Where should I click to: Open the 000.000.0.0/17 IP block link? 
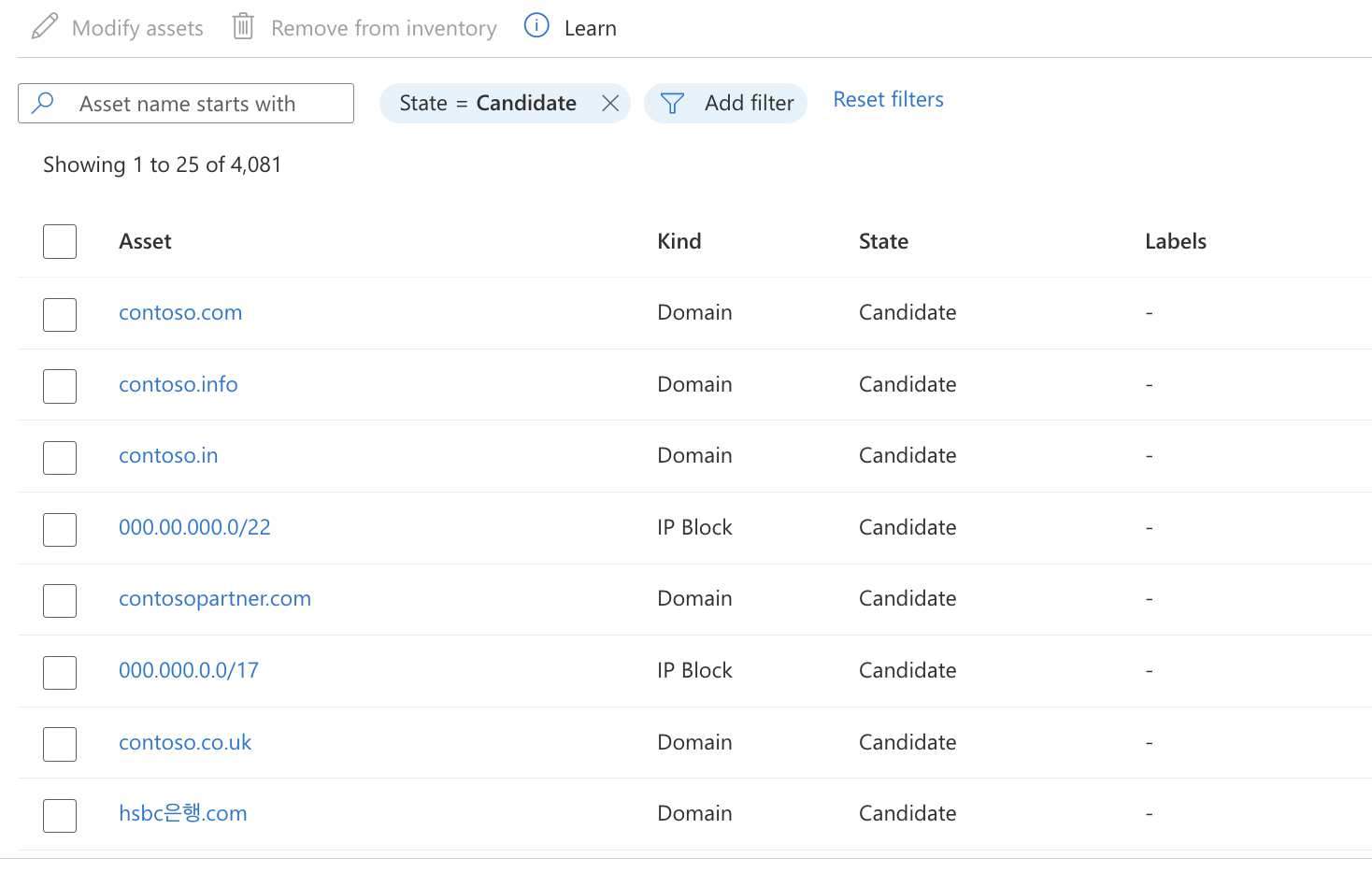click(189, 671)
